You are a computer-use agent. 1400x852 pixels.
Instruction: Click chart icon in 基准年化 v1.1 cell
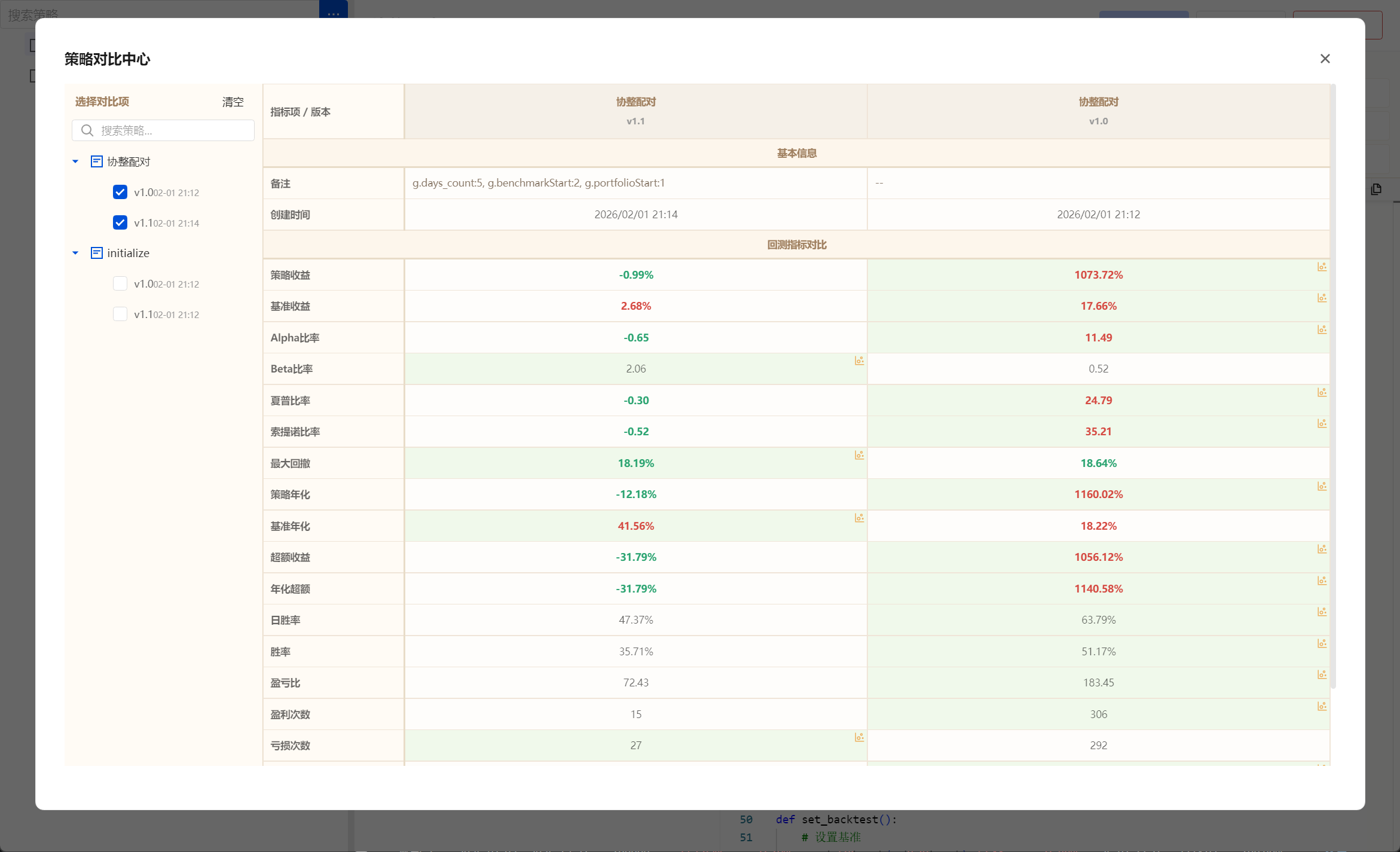coord(859,518)
